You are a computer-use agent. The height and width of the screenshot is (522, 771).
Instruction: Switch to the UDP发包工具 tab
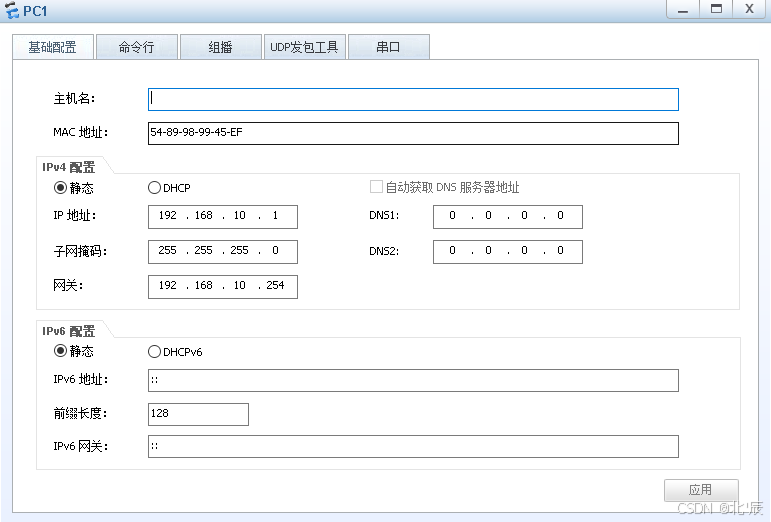pyautogui.click(x=304, y=47)
